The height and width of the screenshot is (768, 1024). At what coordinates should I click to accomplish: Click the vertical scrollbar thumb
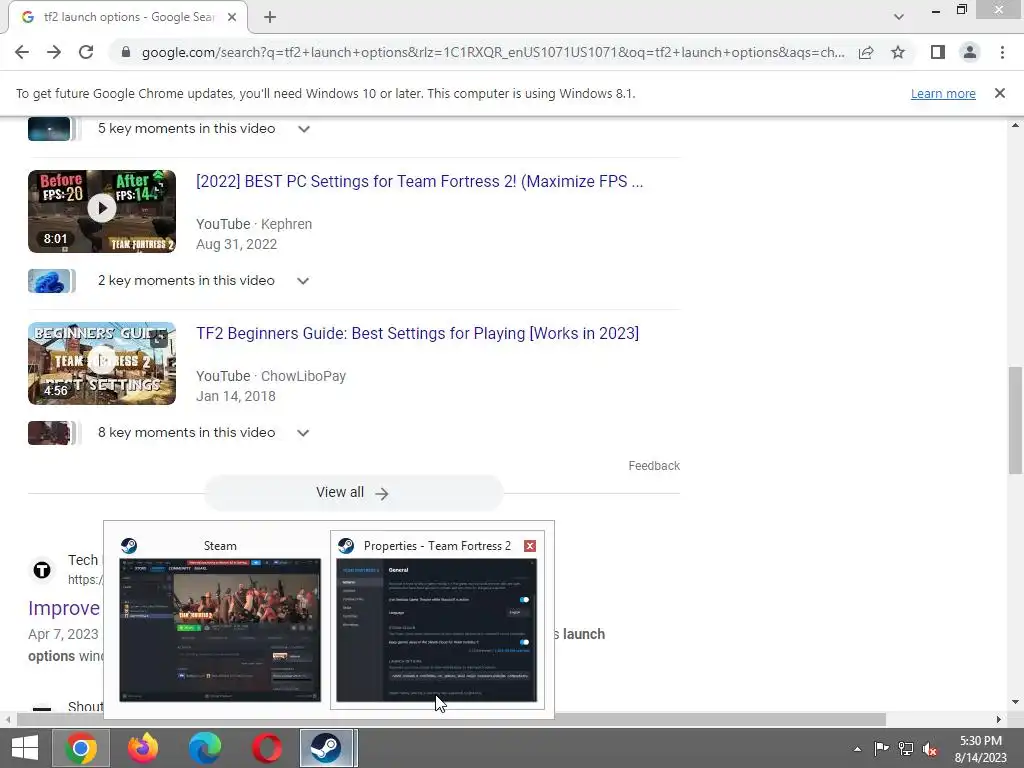(1015, 420)
